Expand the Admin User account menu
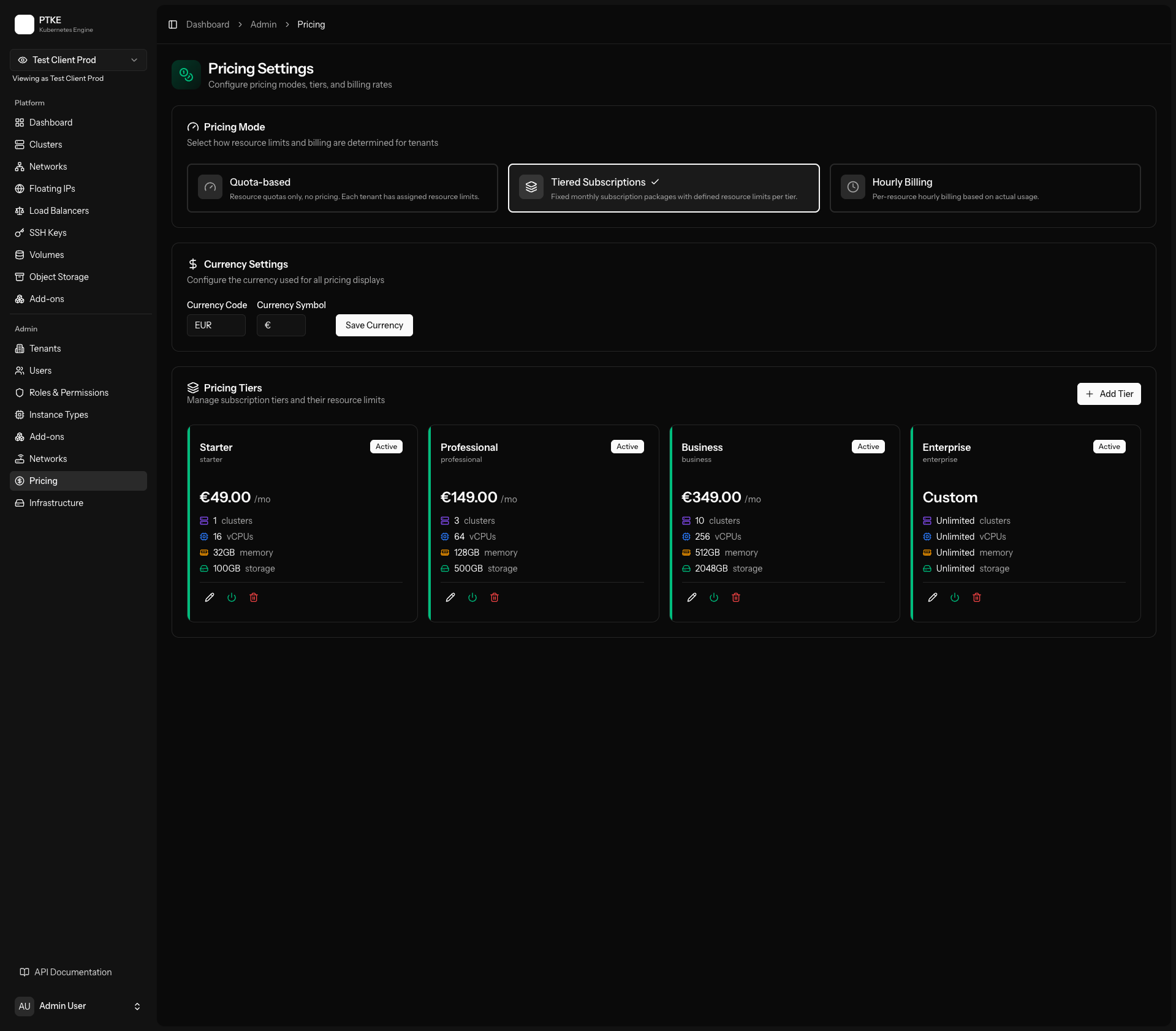1176x1031 pixels. pyautogui.click(x=78, y=1006)
